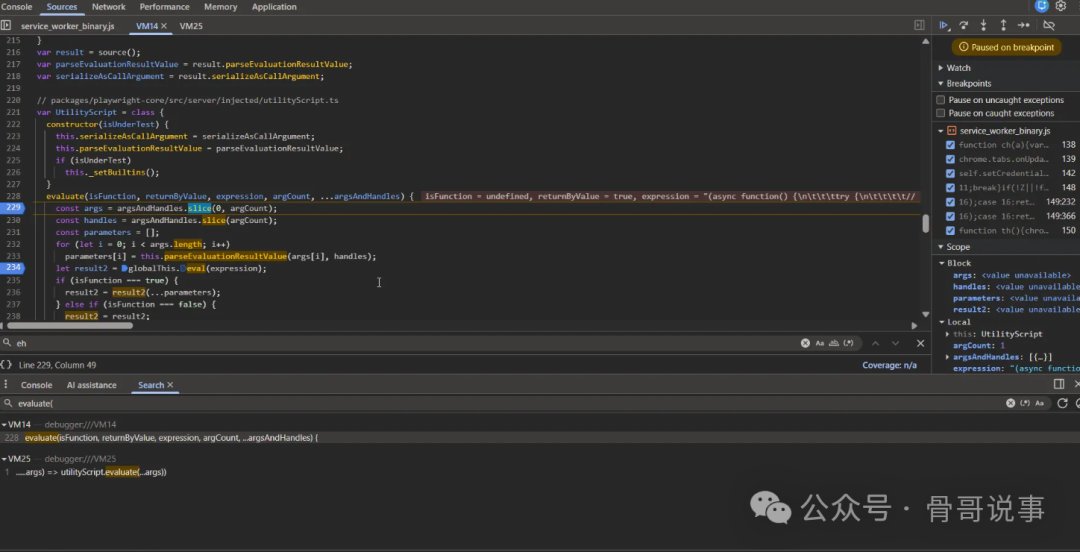Open the Application panel tab
The width and height of the screenshot is (1080, 552).
pyautogui.click(x=274, y=7)
